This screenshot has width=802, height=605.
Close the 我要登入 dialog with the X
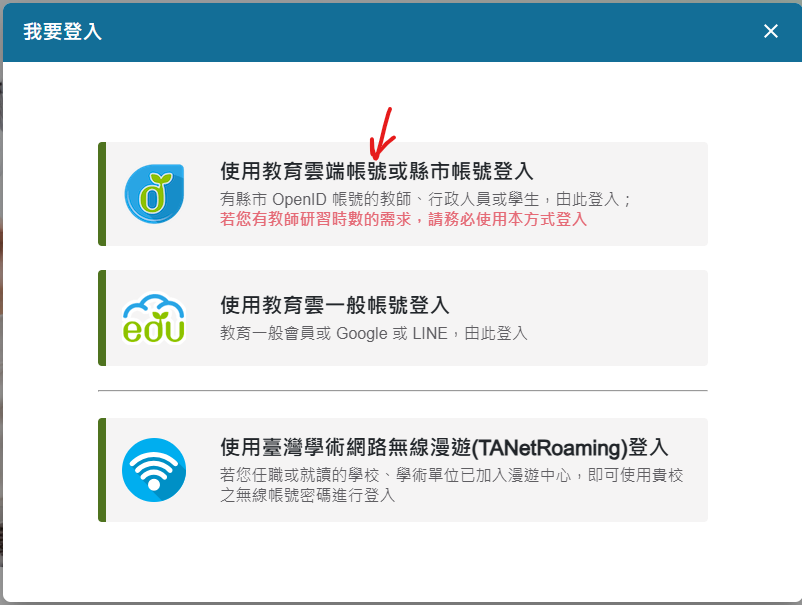coord(771,31)
